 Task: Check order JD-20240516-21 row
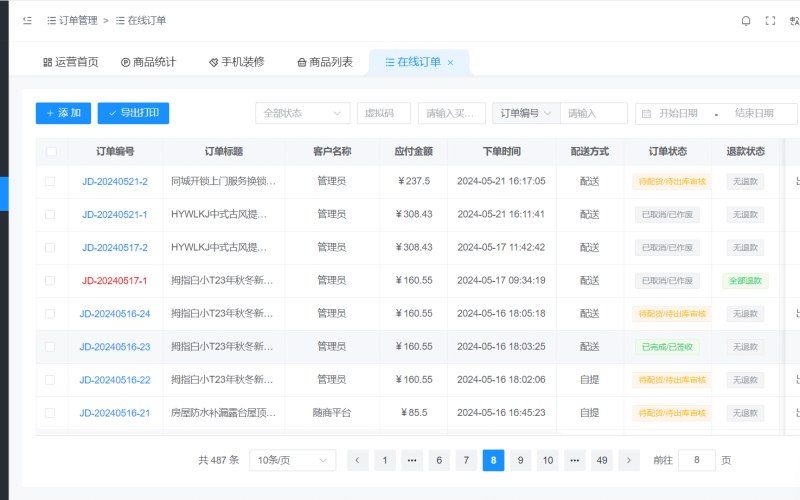point(50,413)
